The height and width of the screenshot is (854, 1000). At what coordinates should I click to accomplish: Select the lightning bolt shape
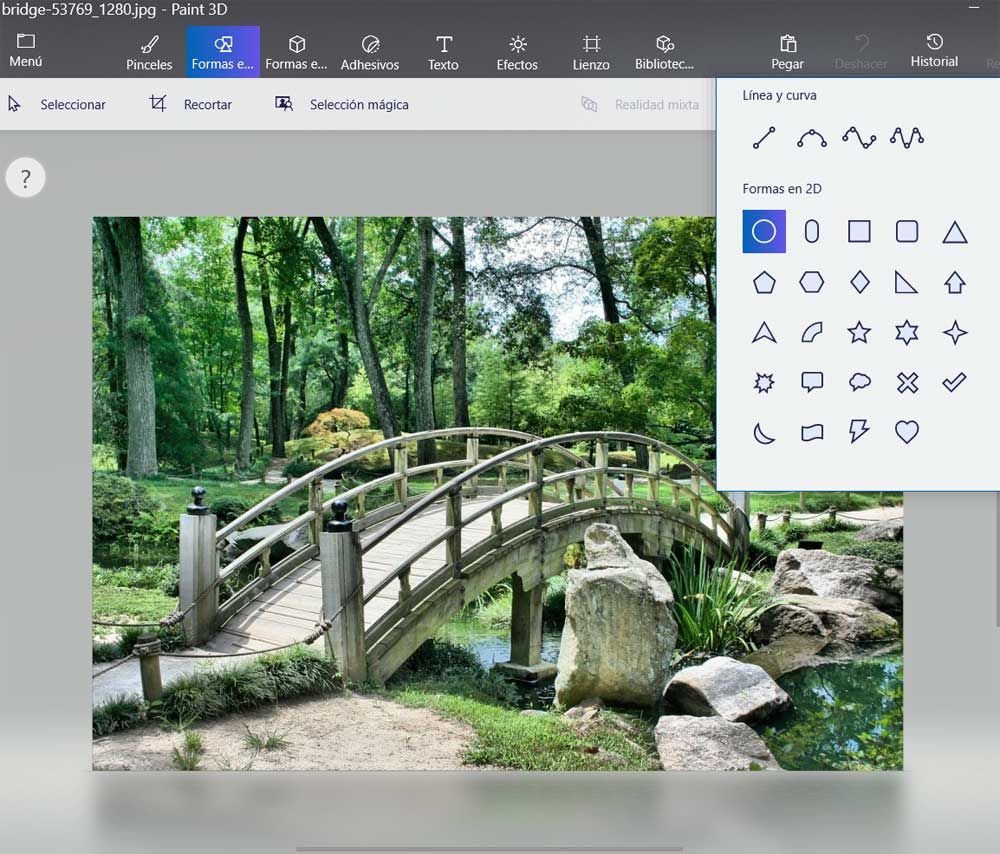[x=859, y=432]
